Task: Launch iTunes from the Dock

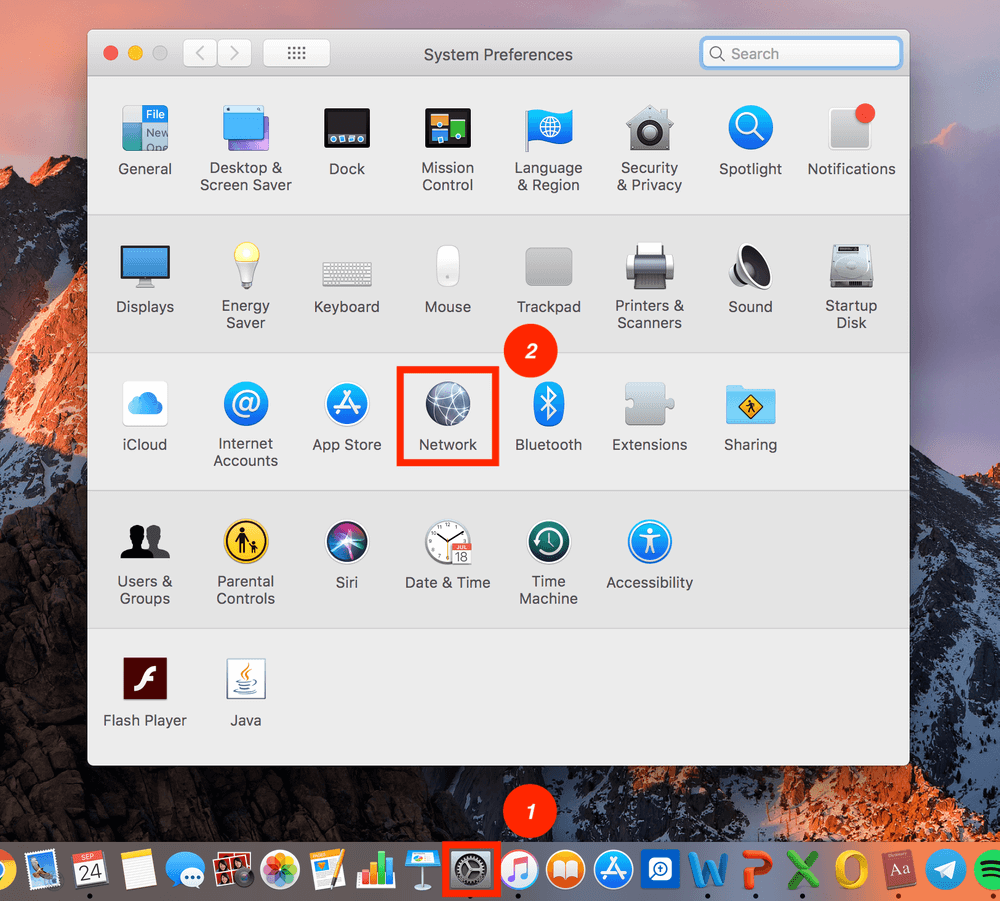Action: (518, 869)
